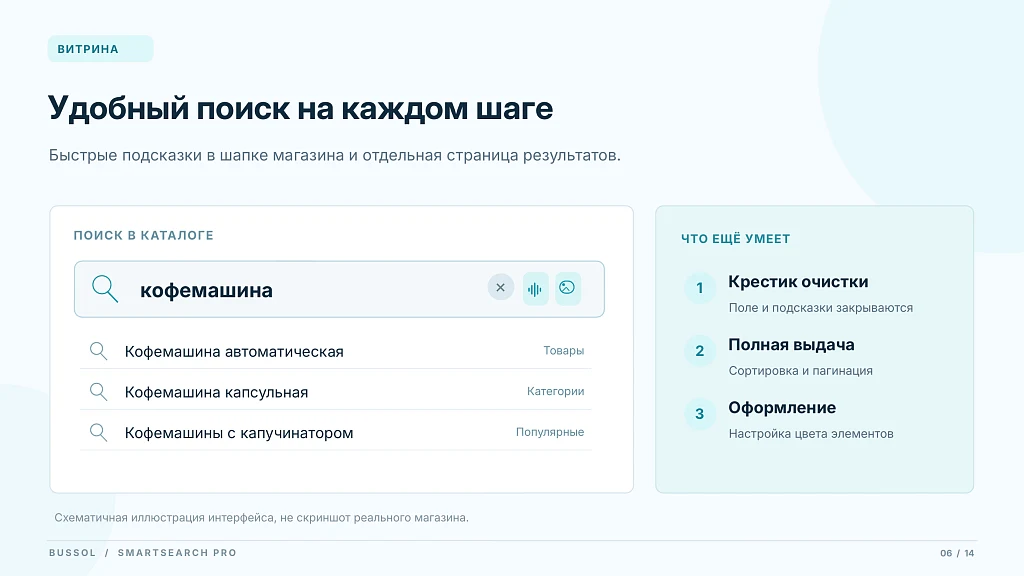Image resolution: width=1024 pixels, height=576 pixels.
Task: Click the ПОИСК В КАТАЛОГЕ label
Action: click(144, 235)
